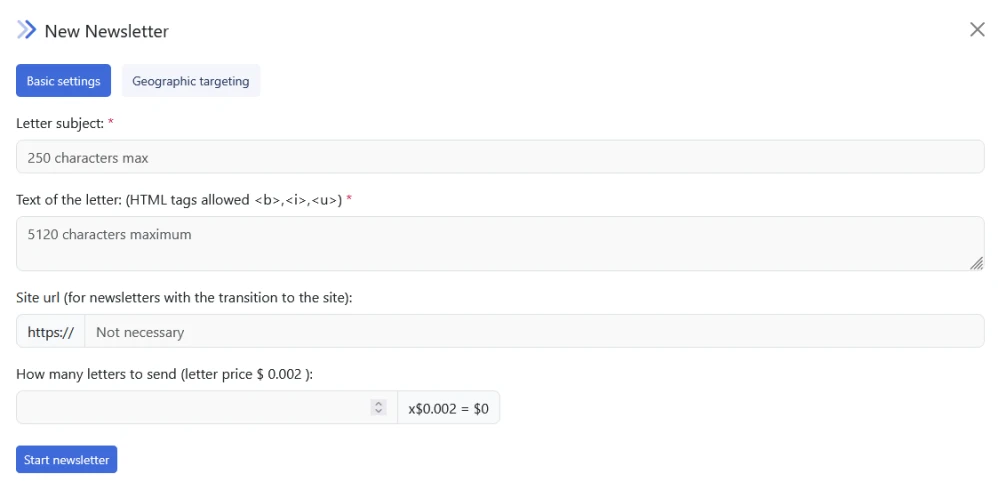The image size is (998, 490).
Task: Open the Geographic targeting tab
Action: point(190,81)
